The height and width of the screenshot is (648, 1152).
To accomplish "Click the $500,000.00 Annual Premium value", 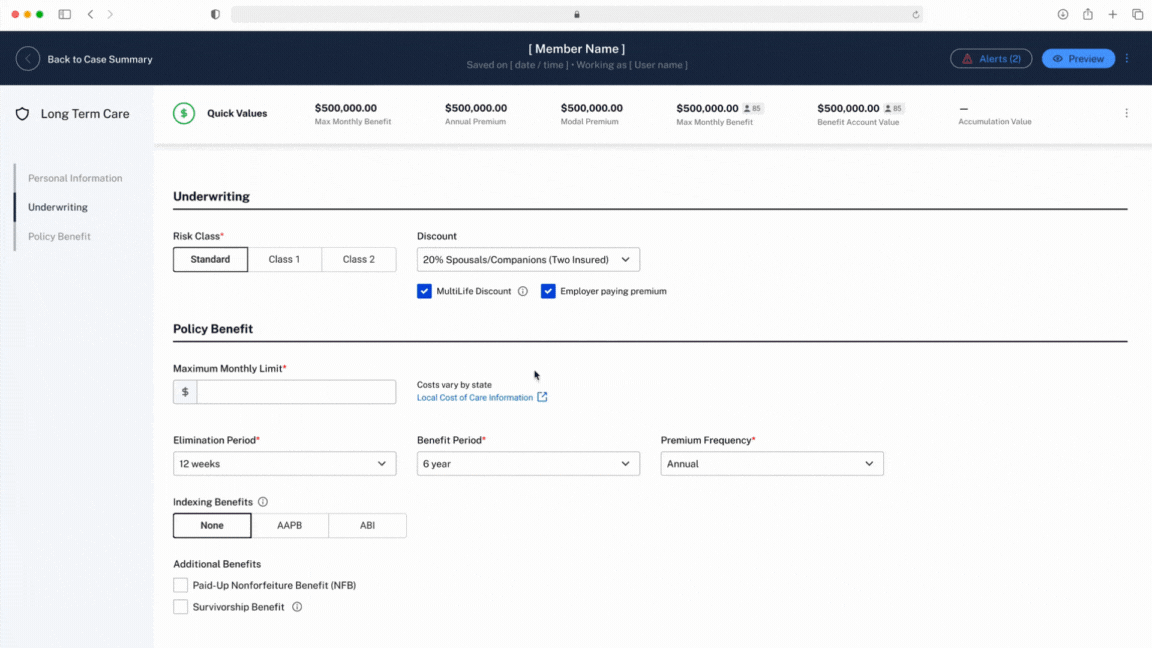I will (x=476, y=108).
